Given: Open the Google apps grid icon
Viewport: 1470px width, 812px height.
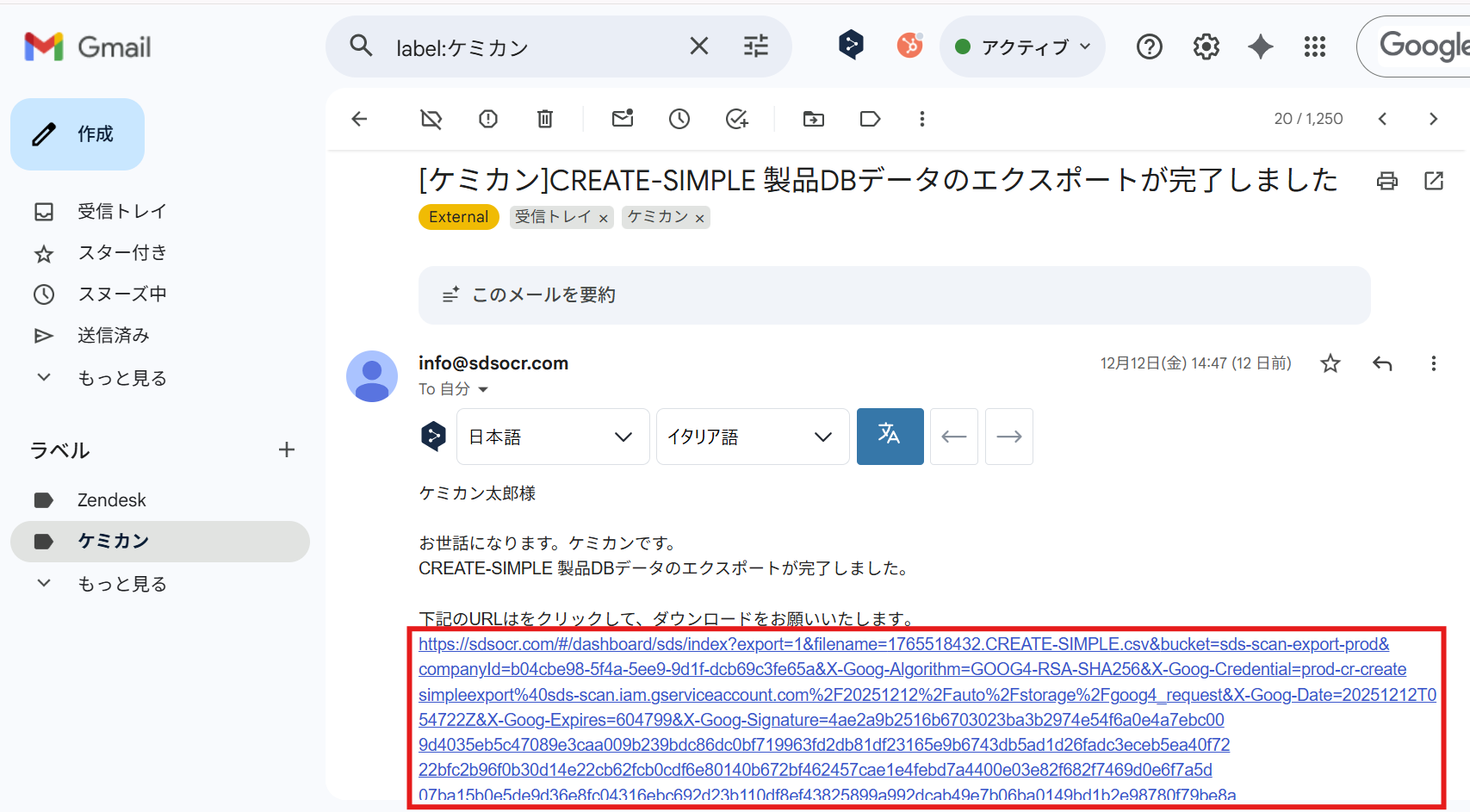Looking at the screenshot, I should (1315, 46).
